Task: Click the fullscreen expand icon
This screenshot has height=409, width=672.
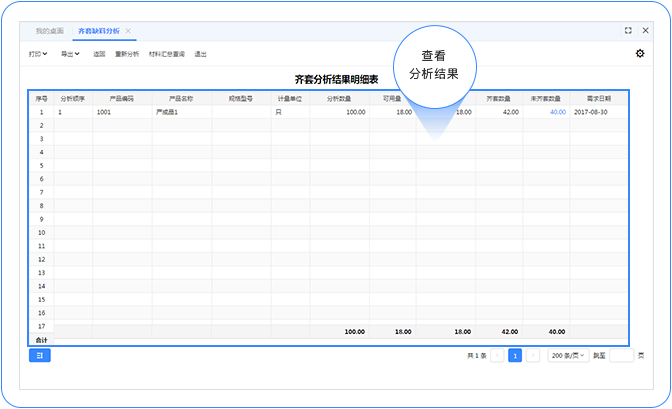Action: [x=628, y=31]
